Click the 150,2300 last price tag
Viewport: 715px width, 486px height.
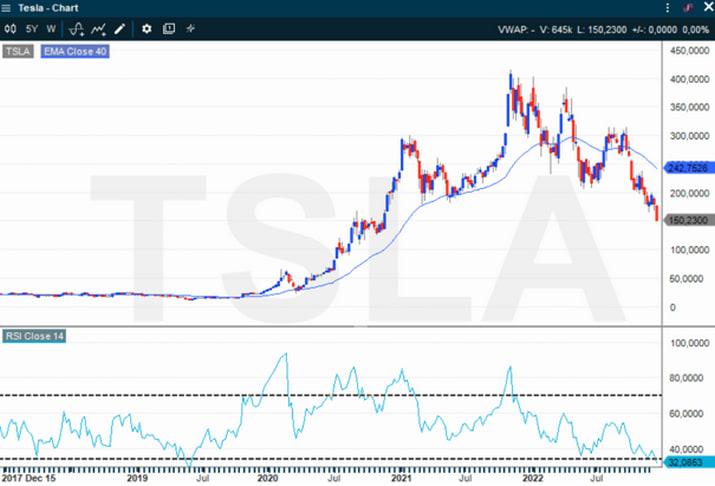point(688,221)
